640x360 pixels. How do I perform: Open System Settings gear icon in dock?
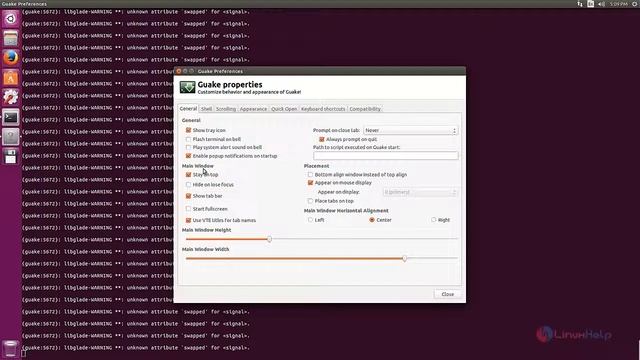[11, 97]
